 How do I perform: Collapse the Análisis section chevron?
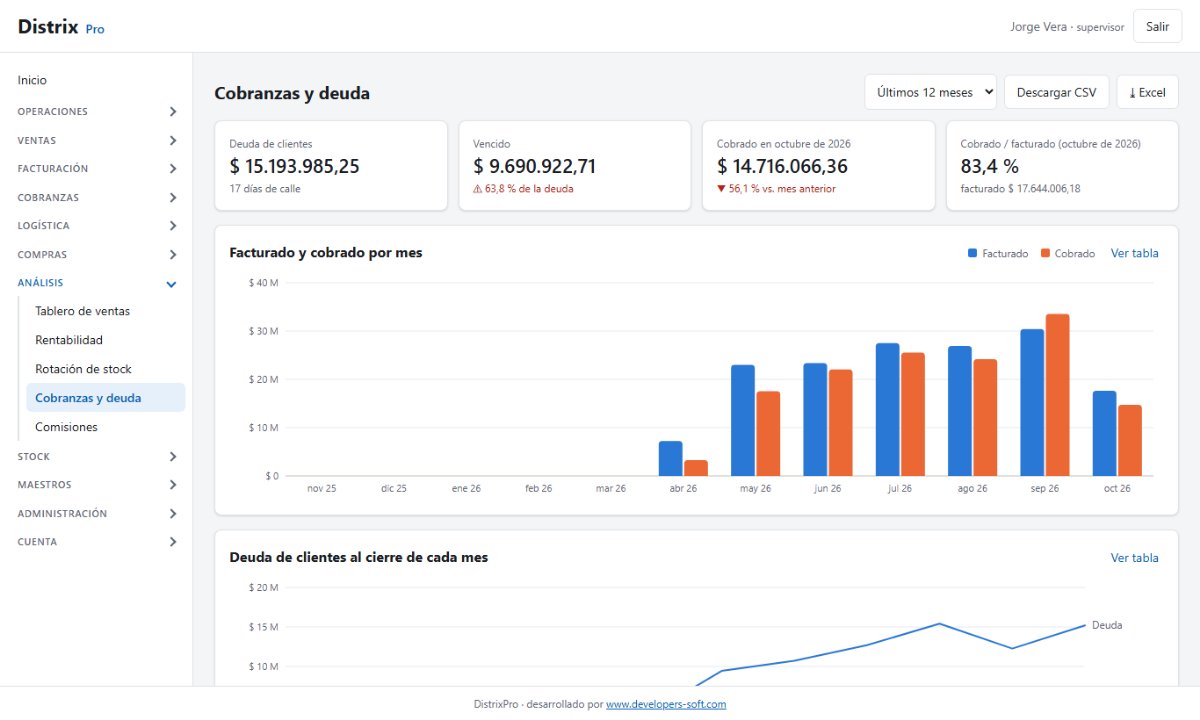tap(172, 284)
